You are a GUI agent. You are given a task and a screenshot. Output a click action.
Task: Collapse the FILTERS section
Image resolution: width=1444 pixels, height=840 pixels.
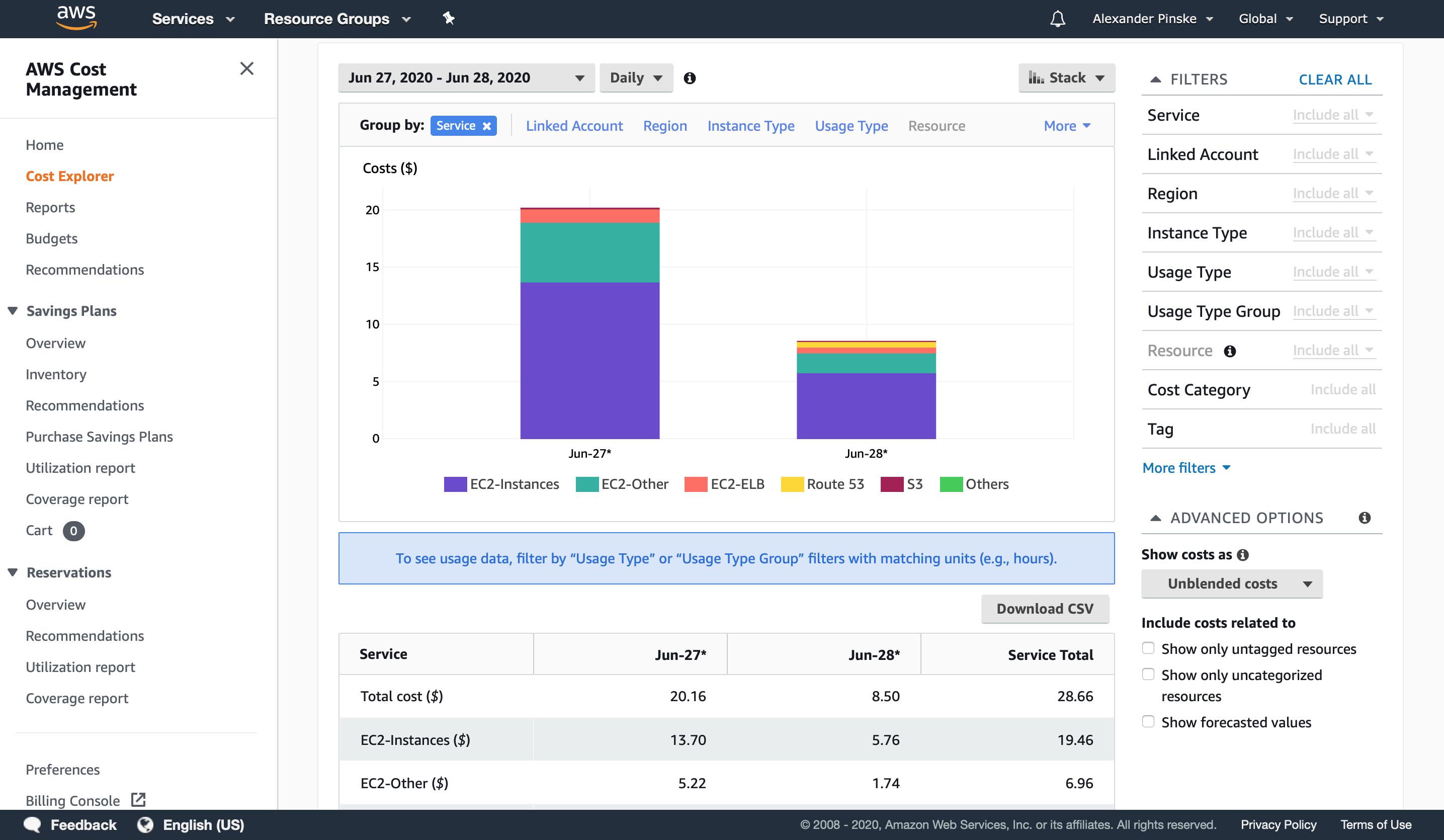pos(1188,79)
